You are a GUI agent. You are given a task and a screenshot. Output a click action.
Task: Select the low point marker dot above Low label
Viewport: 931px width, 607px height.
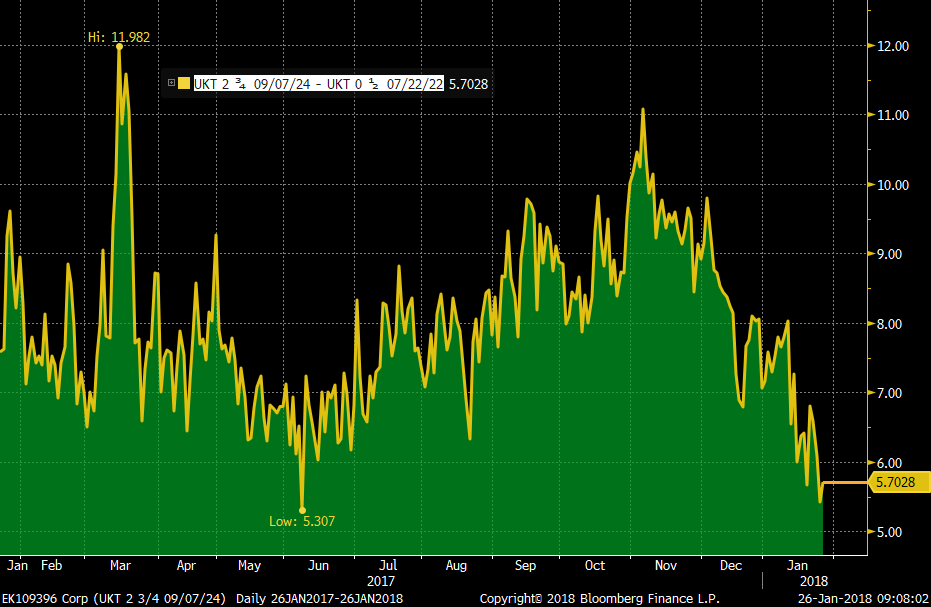pos(302,510)
